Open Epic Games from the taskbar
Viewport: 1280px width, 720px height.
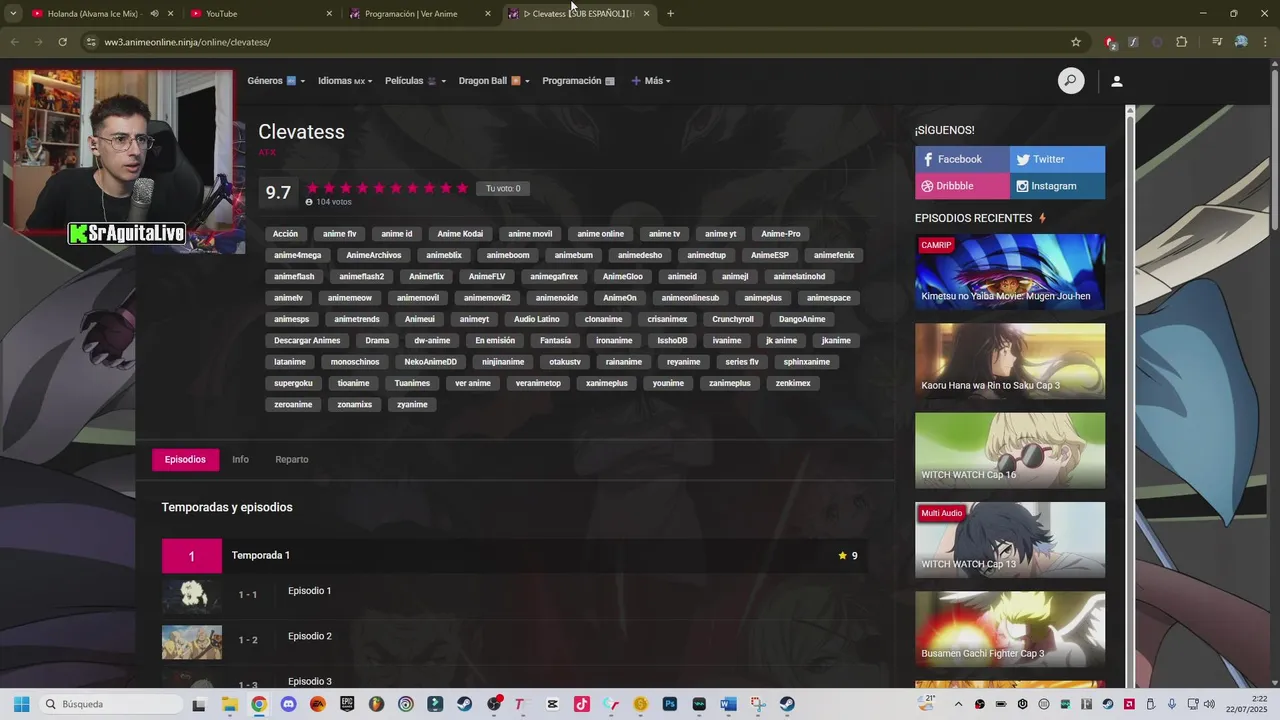347,704
